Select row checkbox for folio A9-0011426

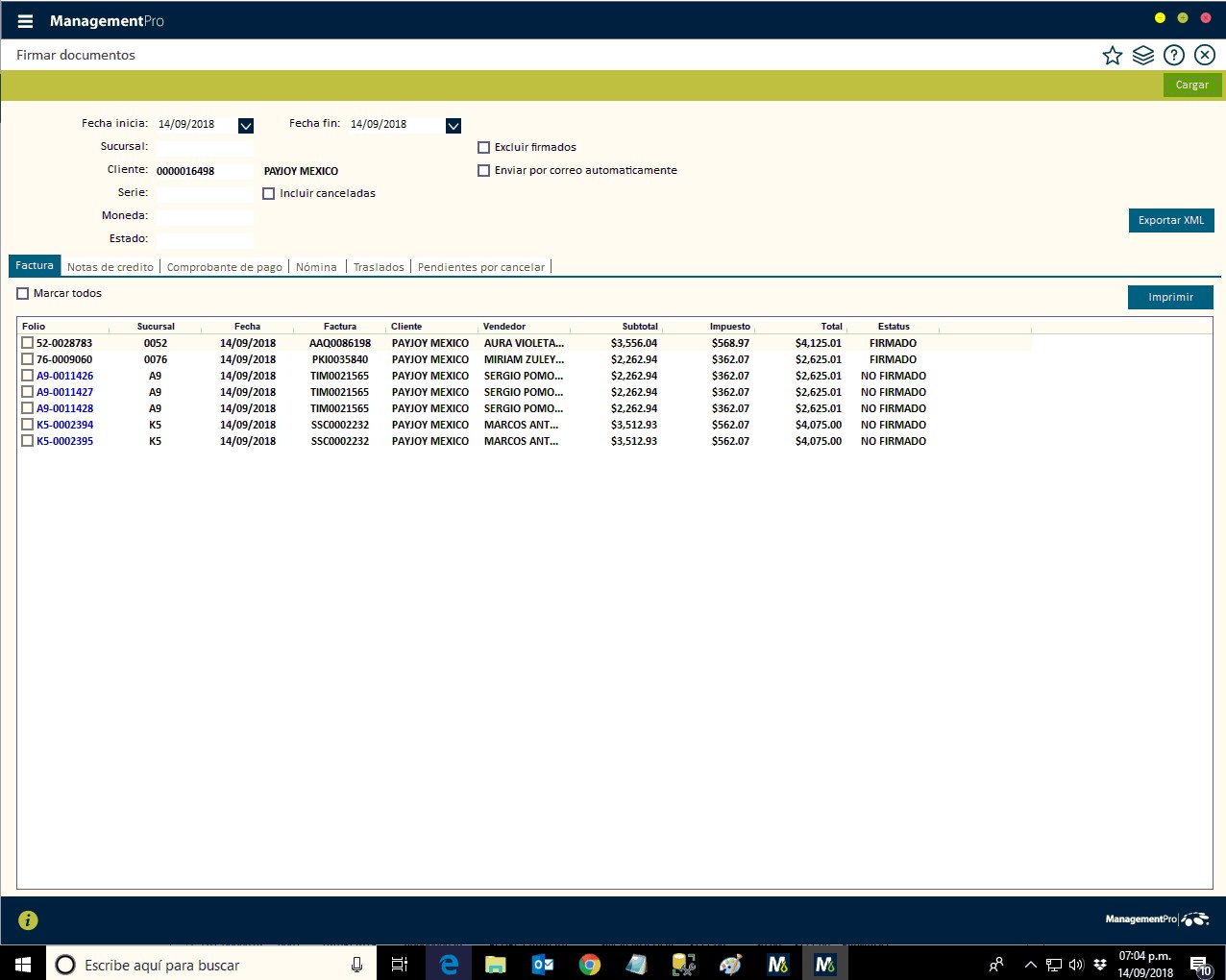tap(27, 375)
